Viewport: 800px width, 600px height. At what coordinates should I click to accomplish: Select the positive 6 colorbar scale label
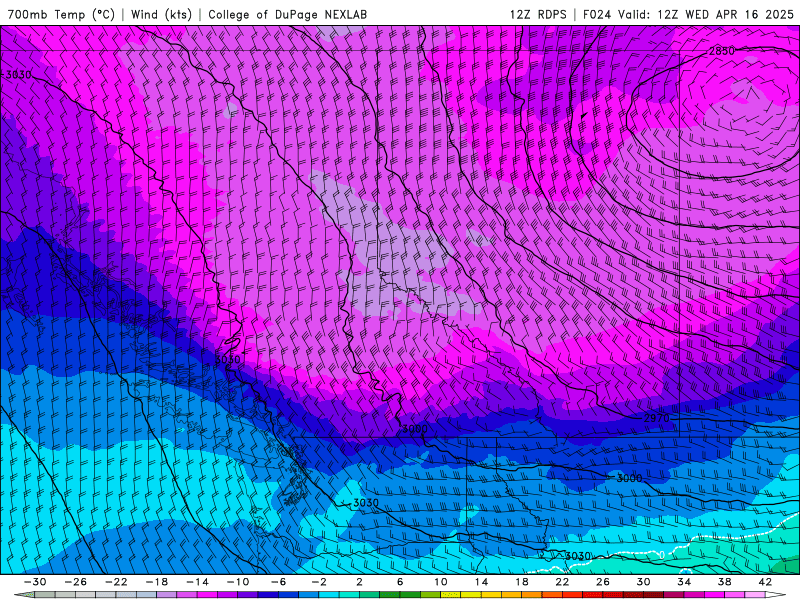[x=400, y=582]
